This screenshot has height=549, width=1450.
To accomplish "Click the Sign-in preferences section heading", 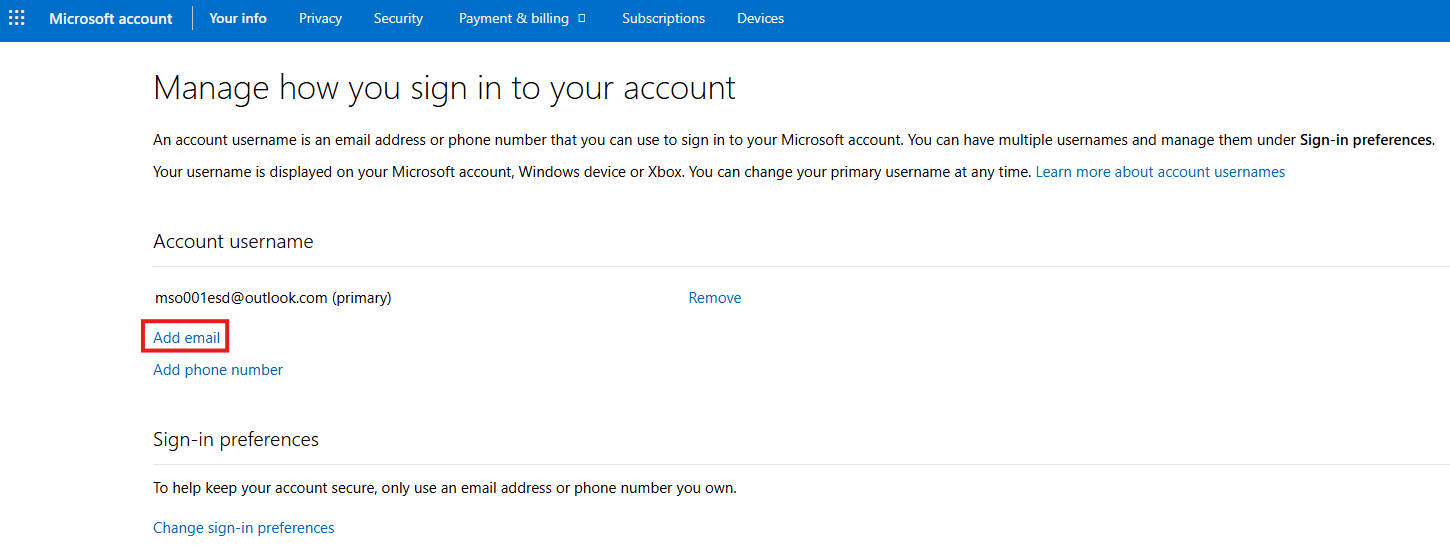I will point(236,440).
